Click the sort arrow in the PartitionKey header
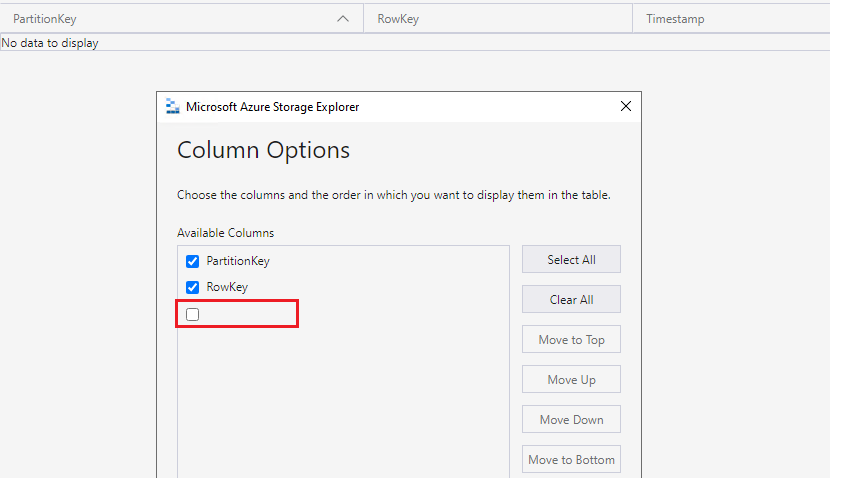841x486 pixels. click(343, 19)
